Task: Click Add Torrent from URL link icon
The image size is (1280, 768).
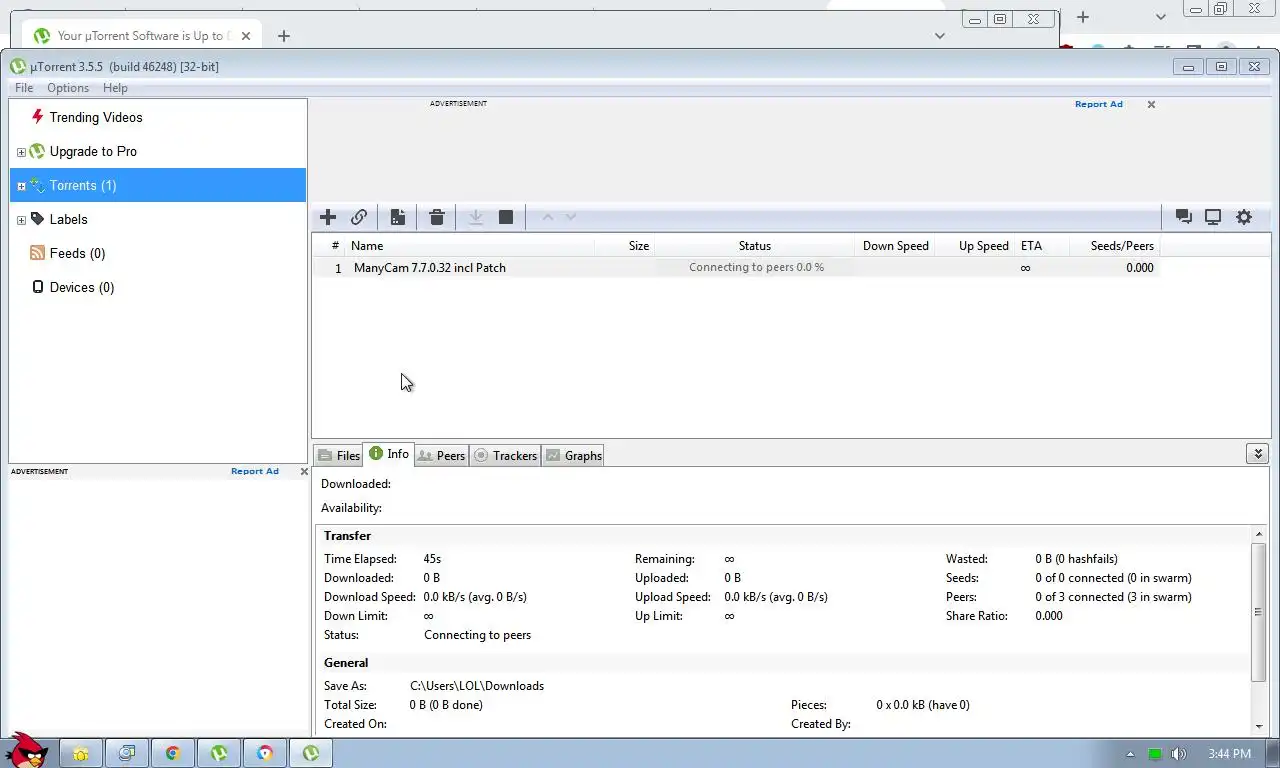Action: [x=359, y=217]
